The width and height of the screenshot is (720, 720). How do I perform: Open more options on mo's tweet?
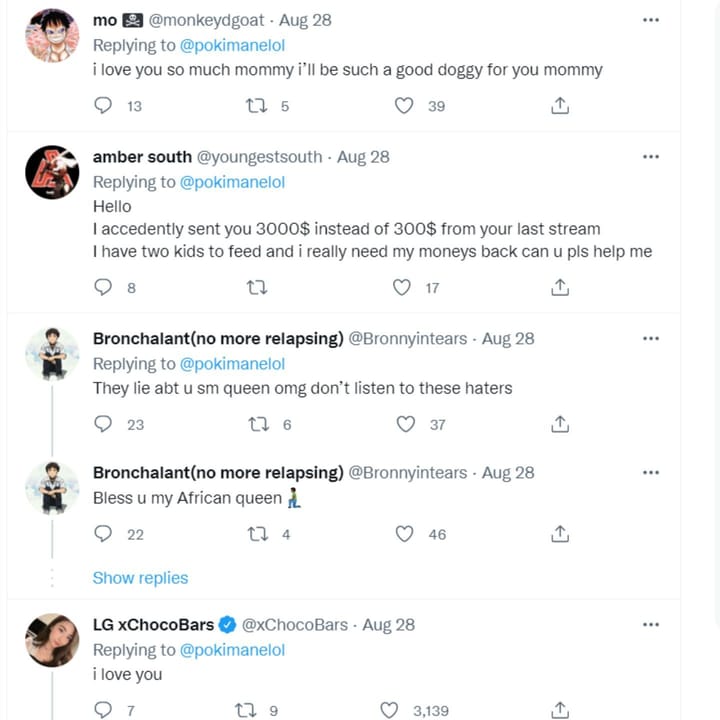tap(651, 20)
